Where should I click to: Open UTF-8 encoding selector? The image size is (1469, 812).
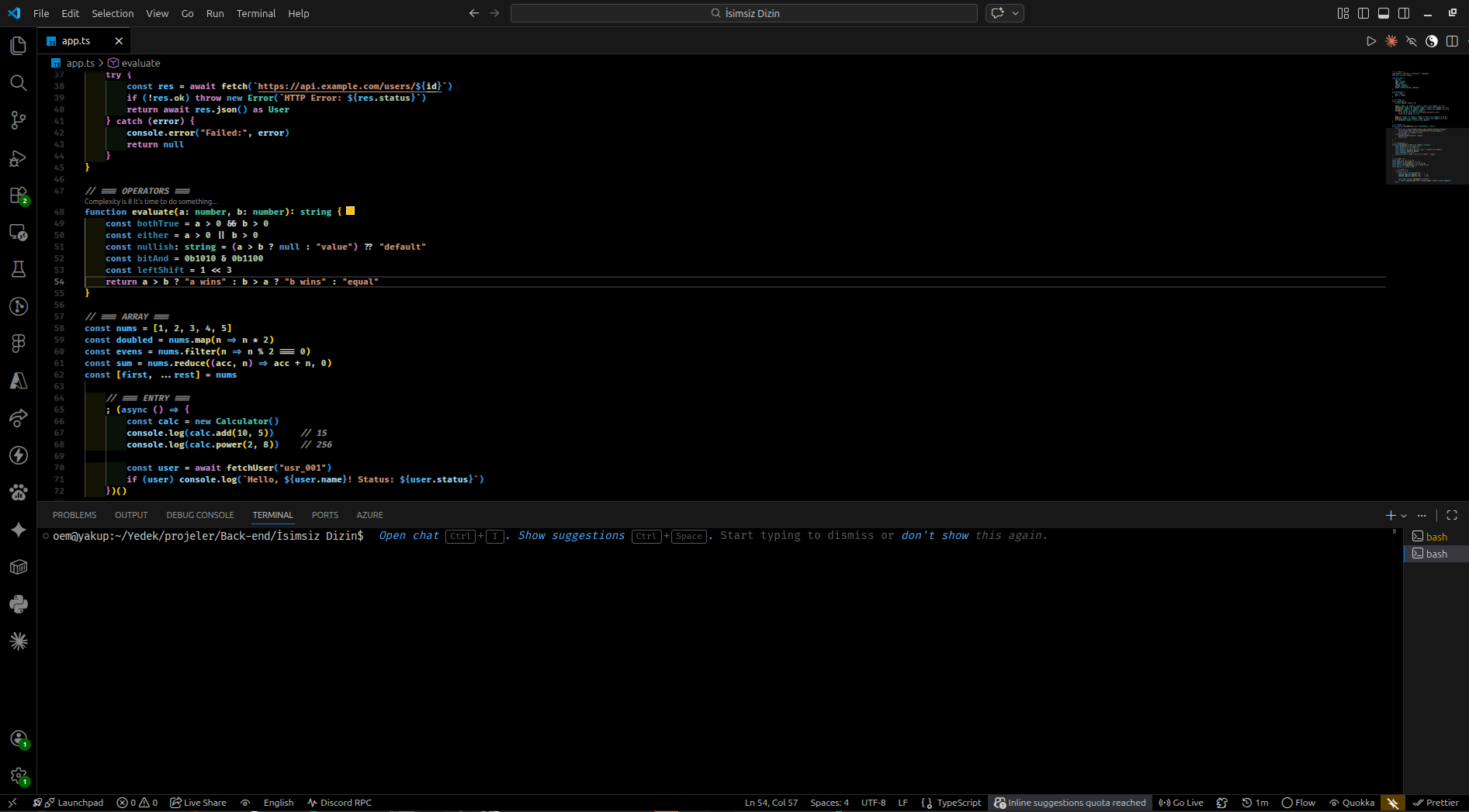(x=873, y=803)
